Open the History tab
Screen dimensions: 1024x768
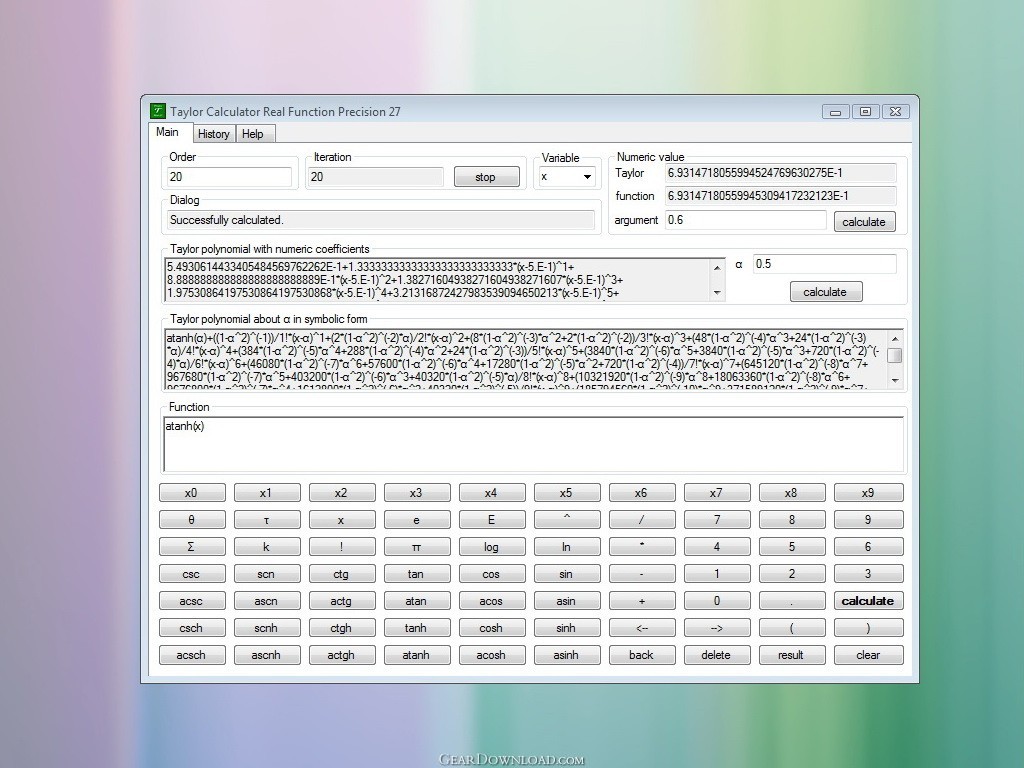click(213, 134)
